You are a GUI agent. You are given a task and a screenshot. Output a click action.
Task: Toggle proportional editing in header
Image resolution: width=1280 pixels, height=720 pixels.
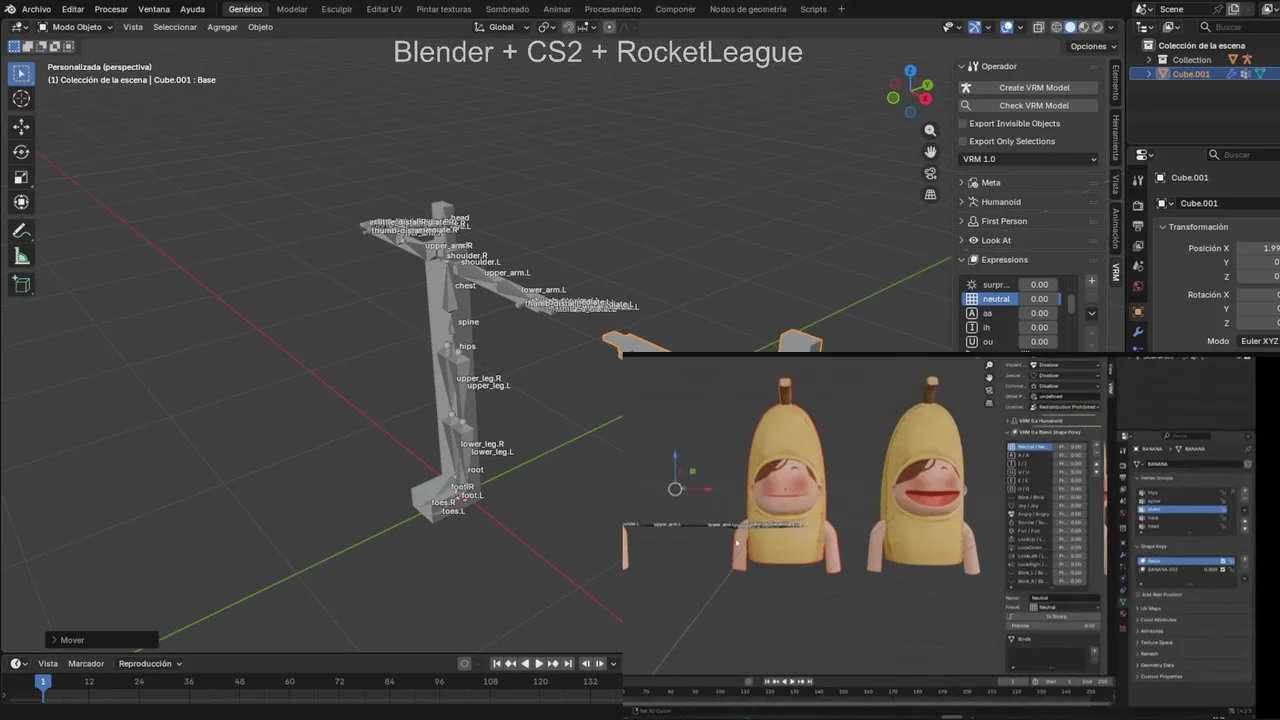coord(609,27)
